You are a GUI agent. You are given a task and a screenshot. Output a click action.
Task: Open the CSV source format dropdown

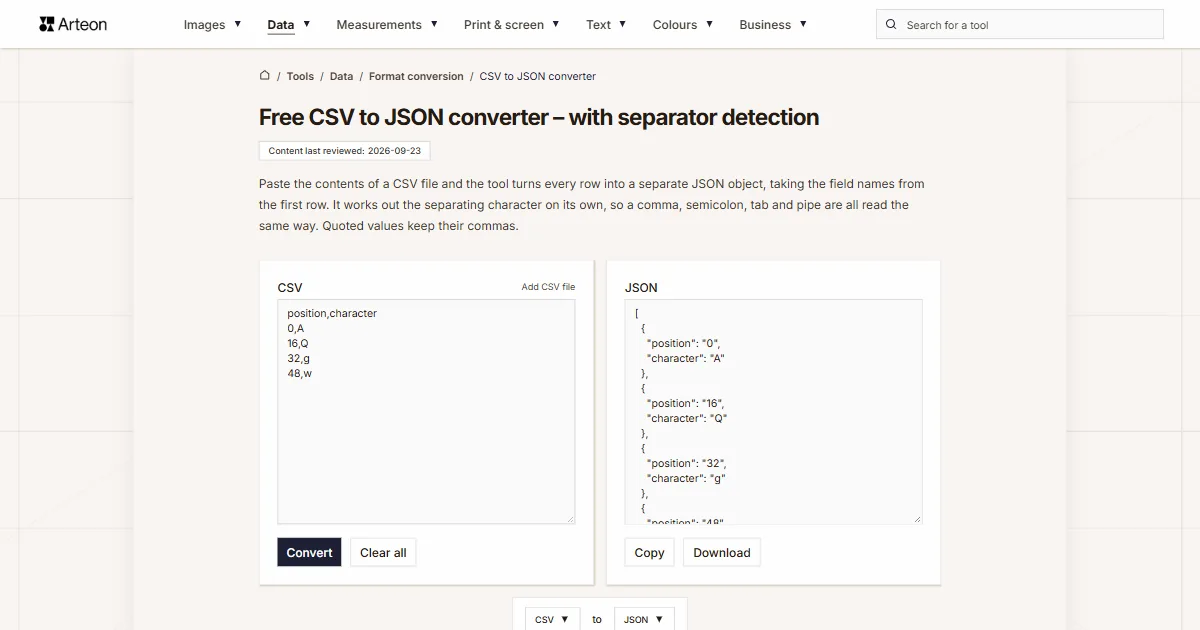click(552, 619)
